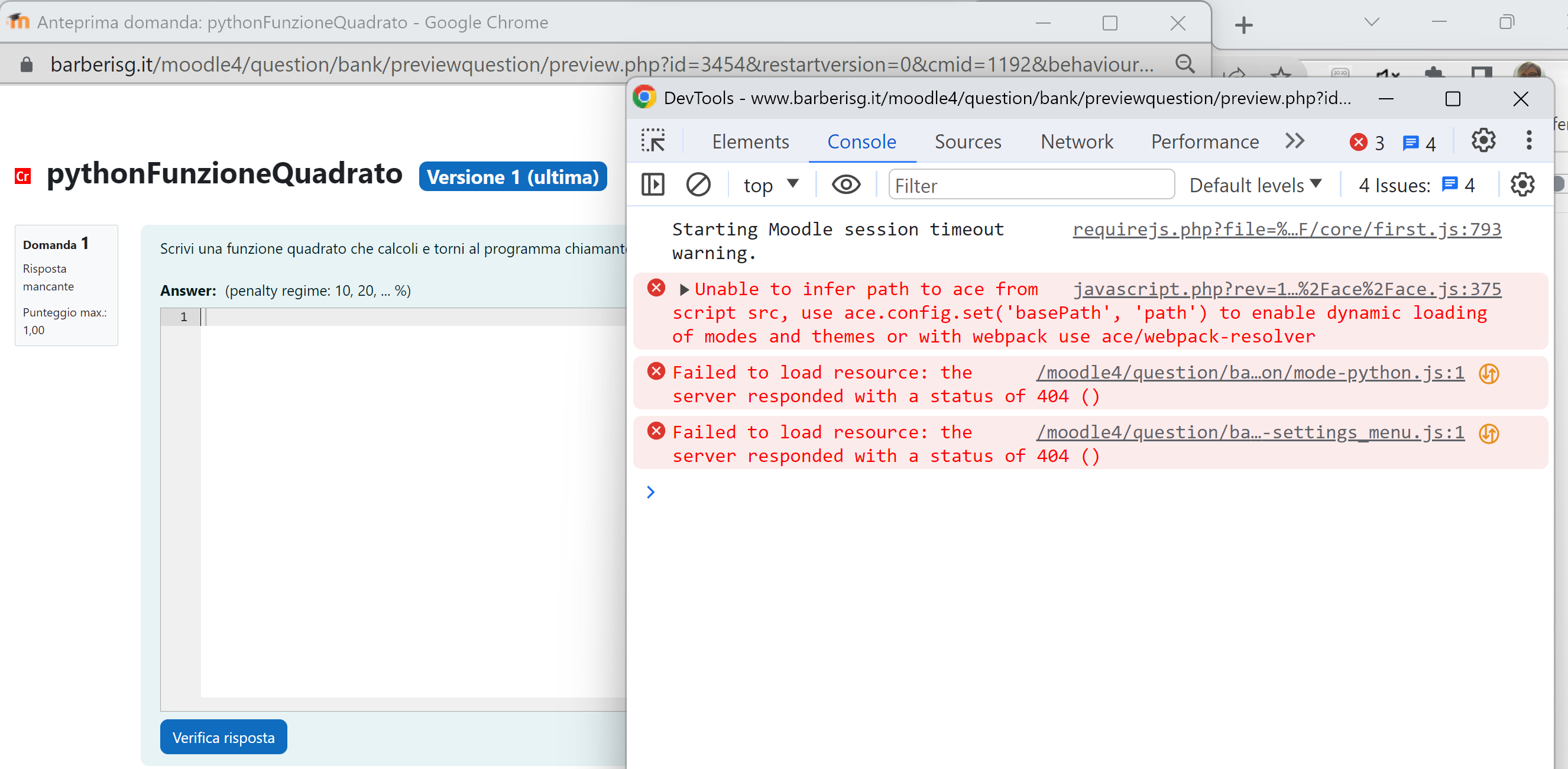Click the filter input field in Console
This screenshot has height=769, width=1568.
tap(1030, 185)
